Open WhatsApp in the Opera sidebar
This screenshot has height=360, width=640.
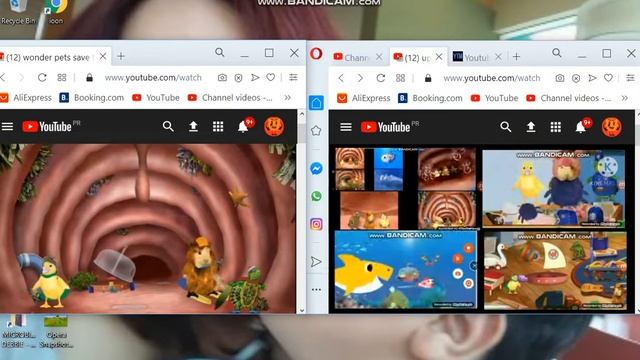316,196
